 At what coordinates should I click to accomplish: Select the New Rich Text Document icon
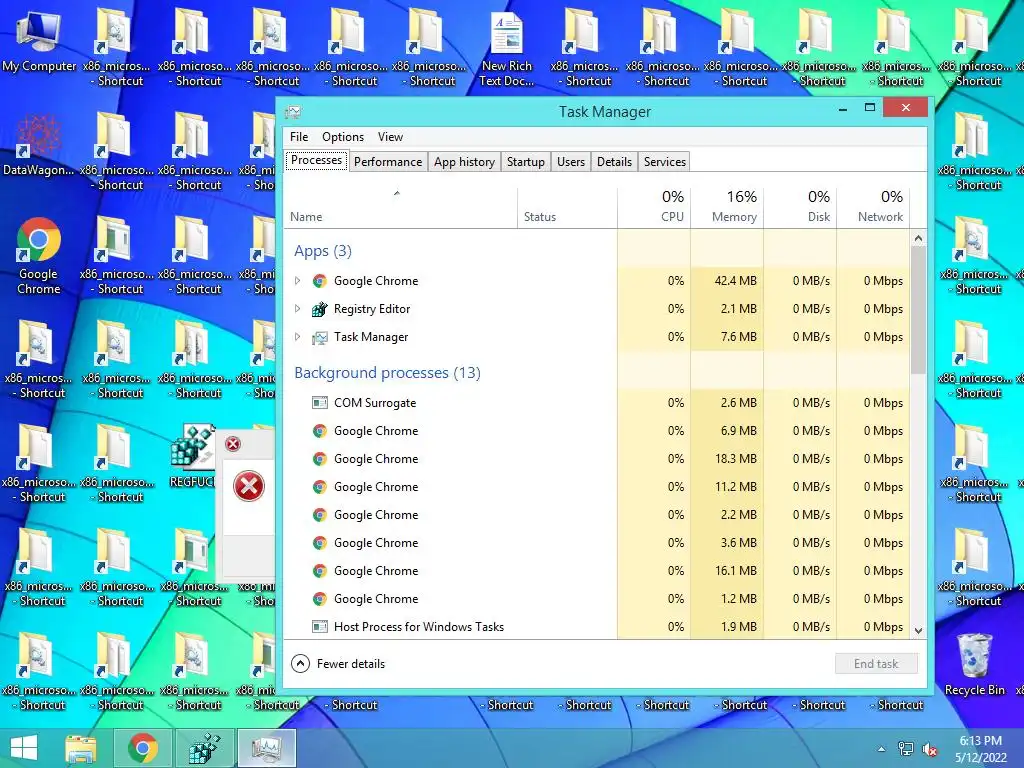(507, 49)
